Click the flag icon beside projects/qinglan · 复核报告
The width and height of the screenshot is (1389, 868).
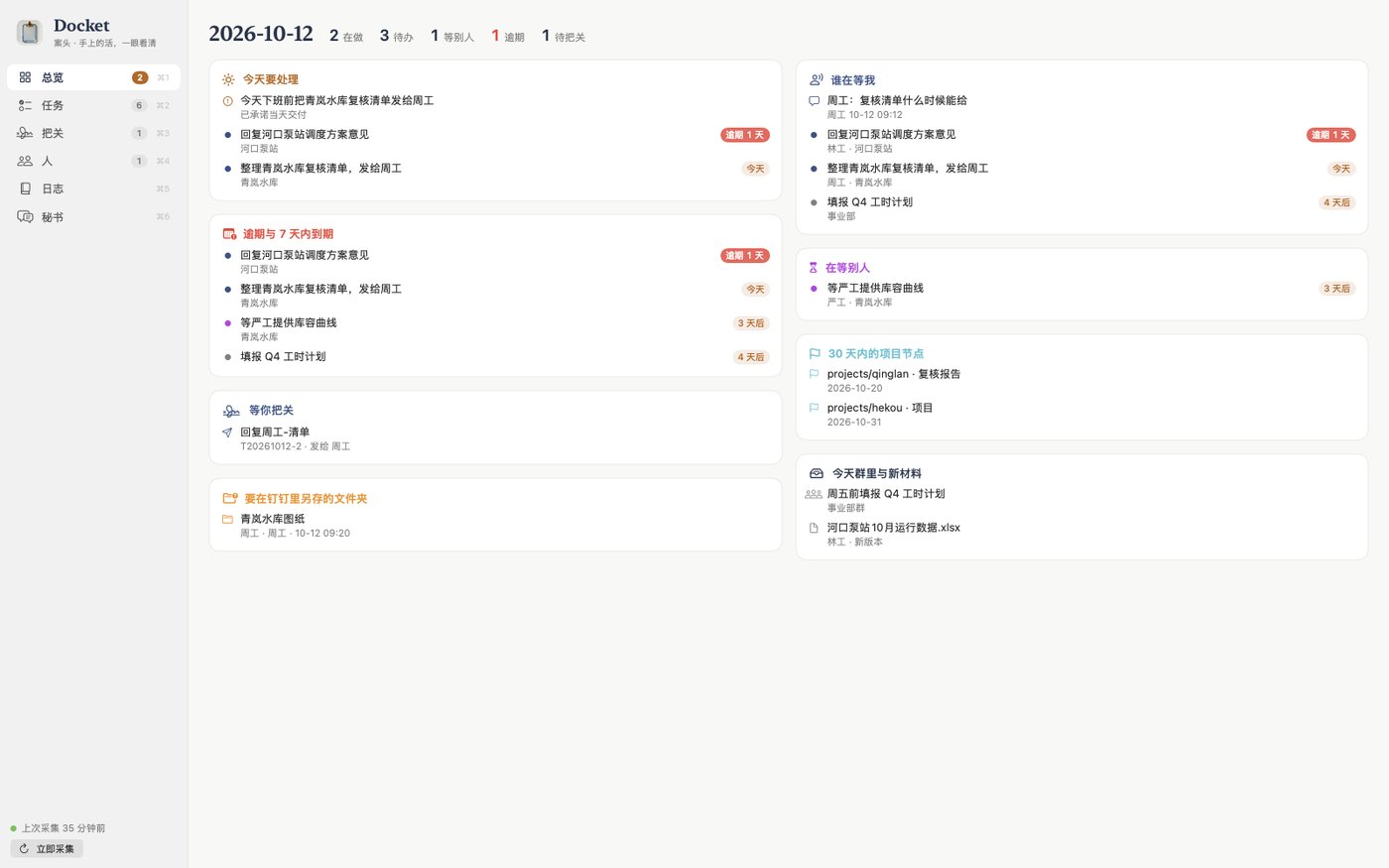815,374
